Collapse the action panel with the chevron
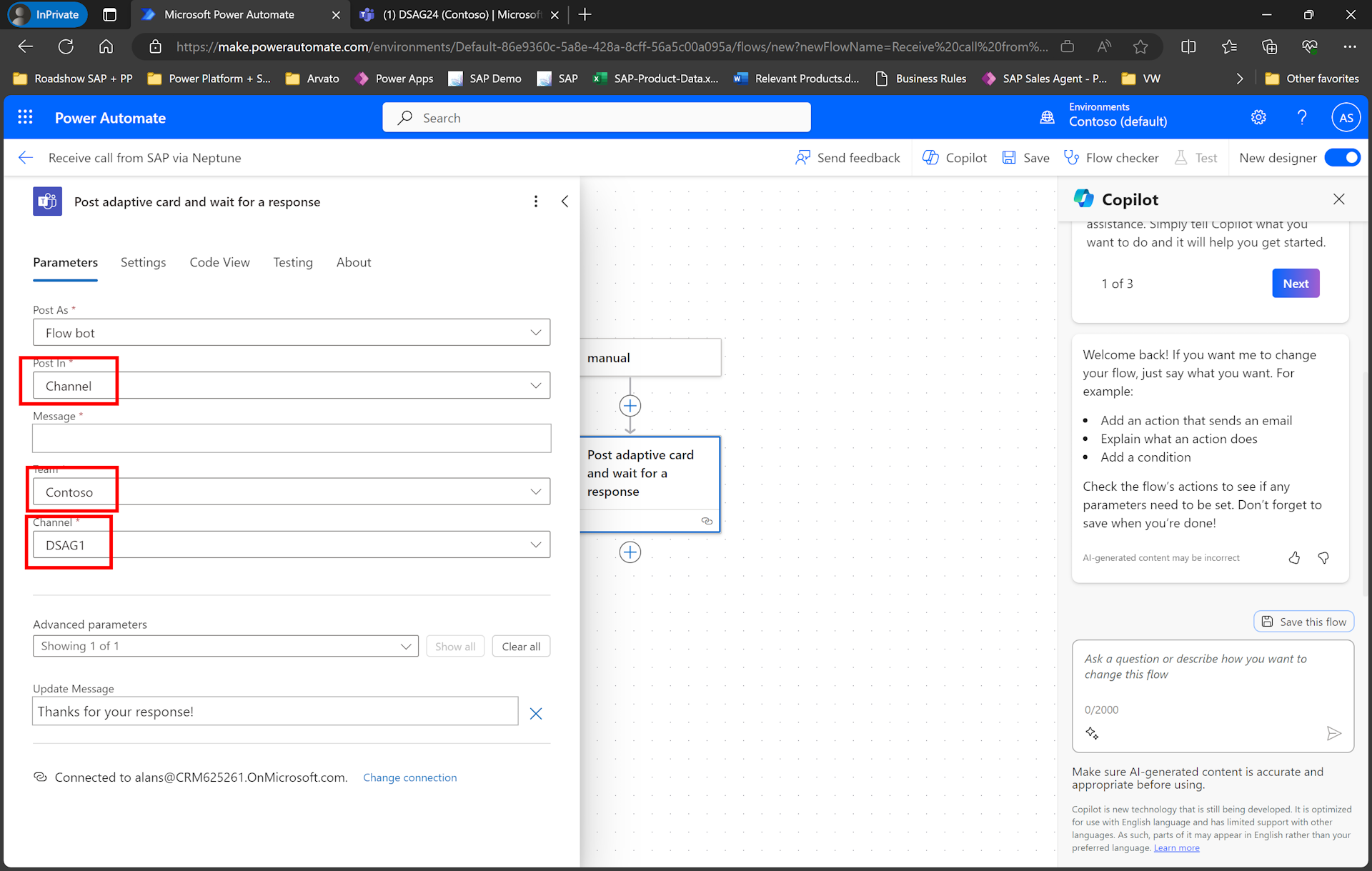This screenshot has height=871, width=1372. (x=565, y=201)
